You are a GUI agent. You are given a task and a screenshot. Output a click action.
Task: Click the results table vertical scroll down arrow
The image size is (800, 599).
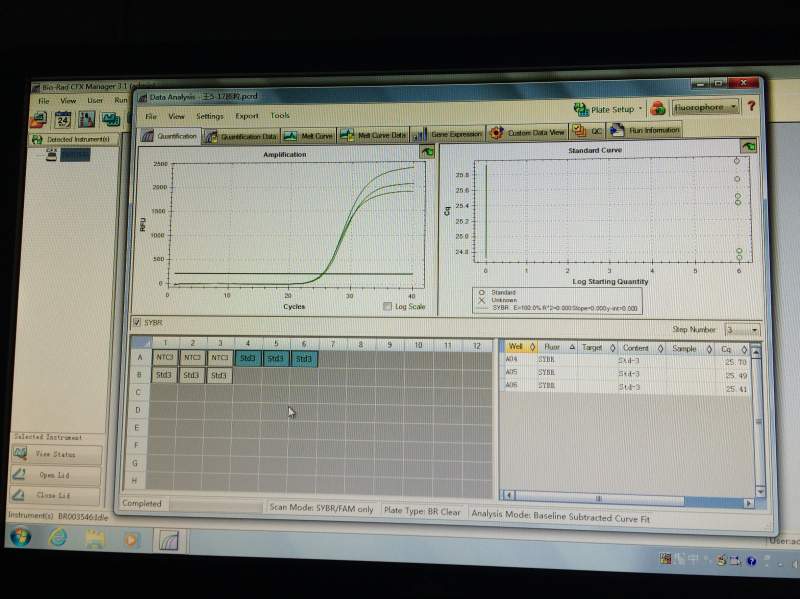(760, 492)
